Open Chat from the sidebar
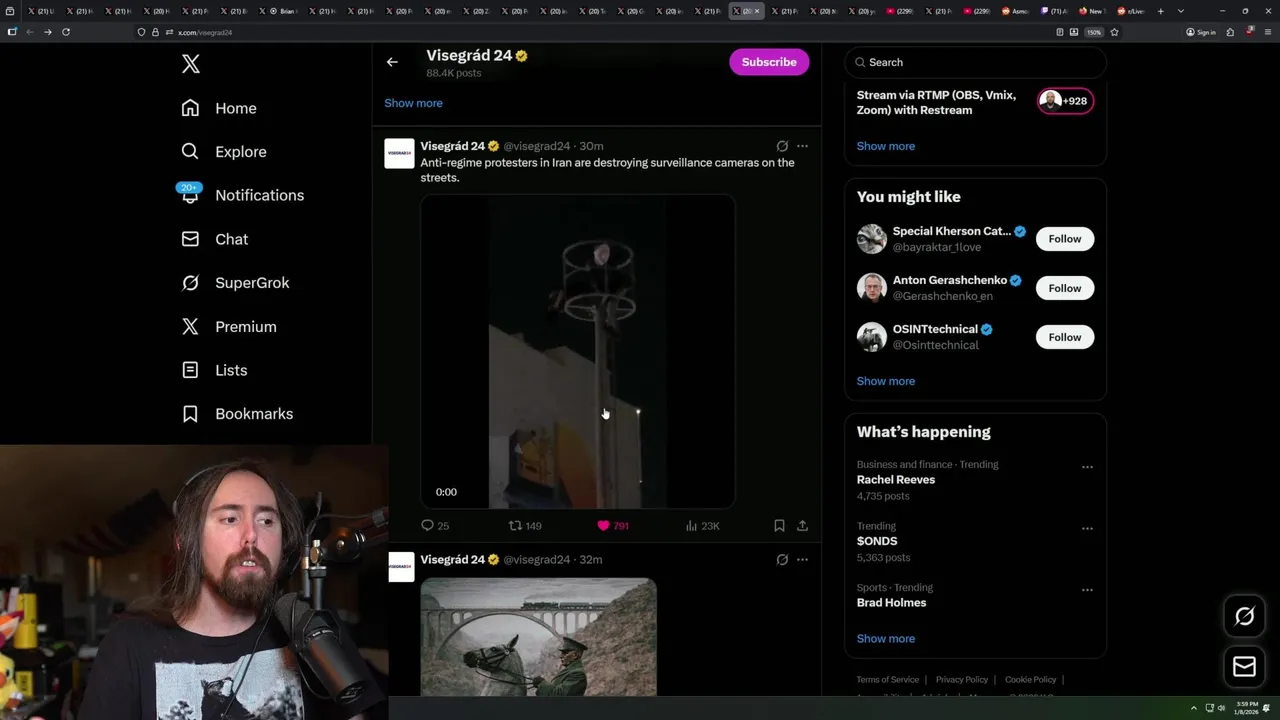Image resolution: width=1280 pixels, height=720 pixels. [x=215, y=239]
